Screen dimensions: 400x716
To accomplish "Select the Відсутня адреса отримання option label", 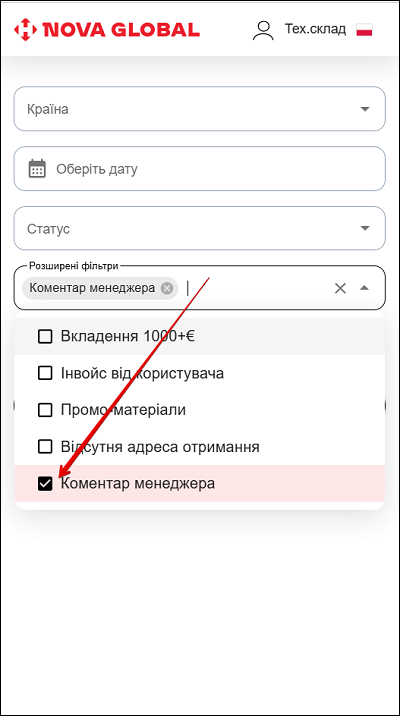I will (x=160, y=447).
